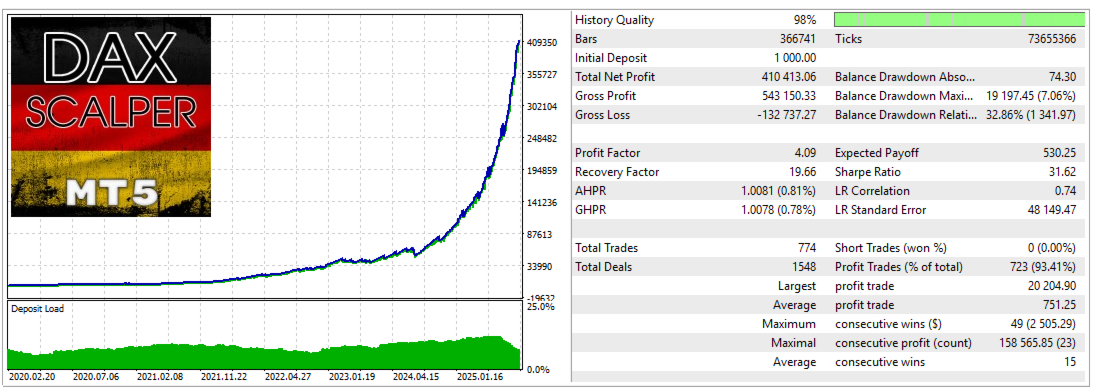
Task: Click the Total Trades value 774
Action: click(807, 248)
